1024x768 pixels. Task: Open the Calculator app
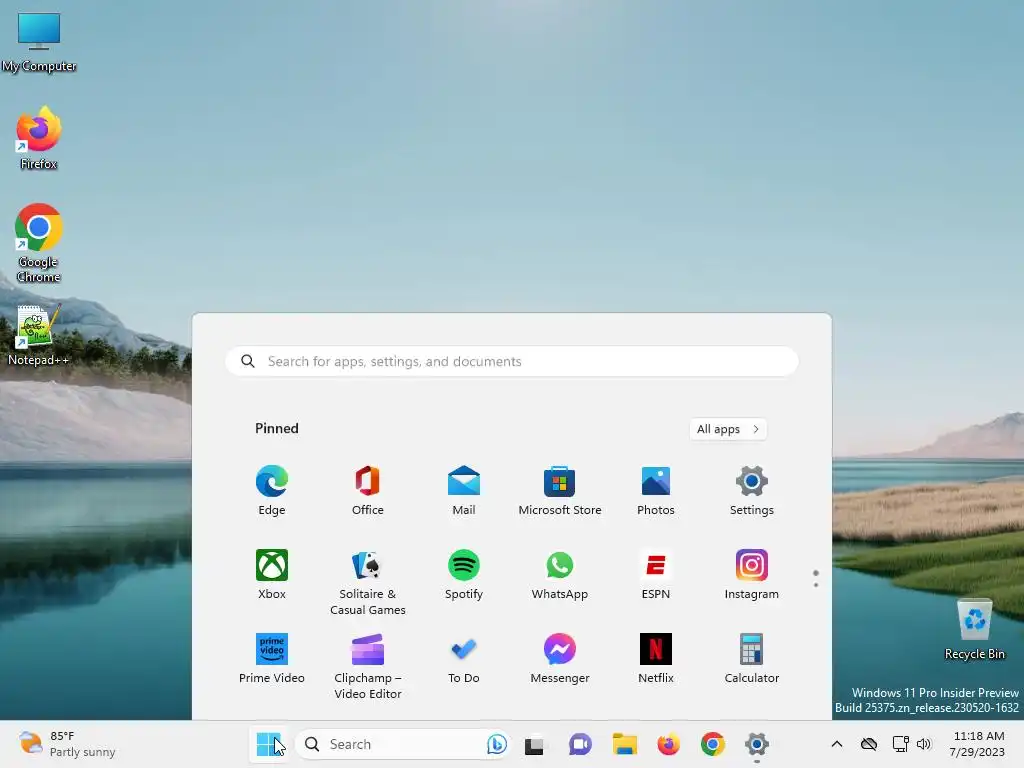point(752,658)
